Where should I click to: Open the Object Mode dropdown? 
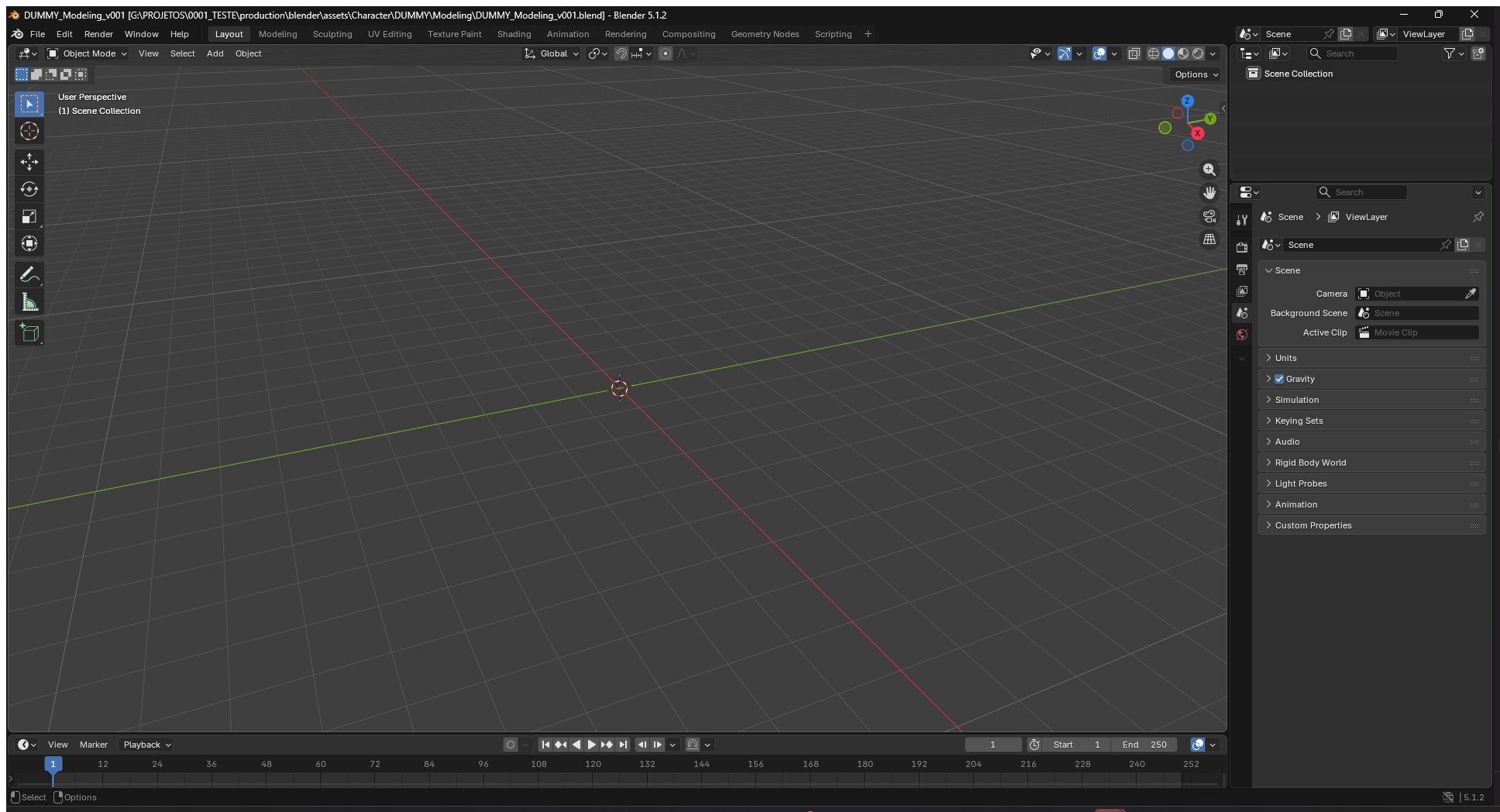tap(87, 53)
